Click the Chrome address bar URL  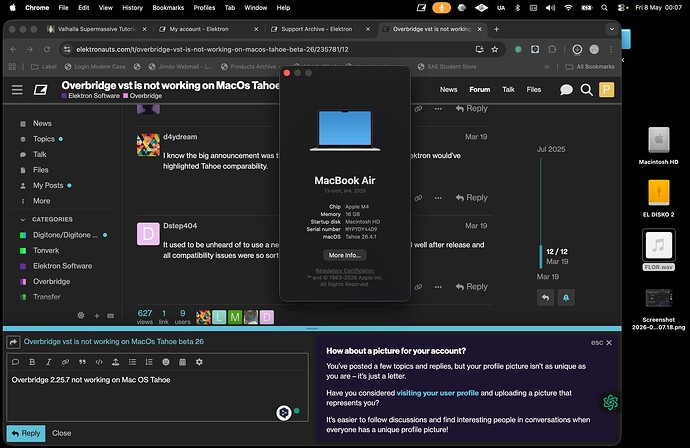[x=212, y=49]
